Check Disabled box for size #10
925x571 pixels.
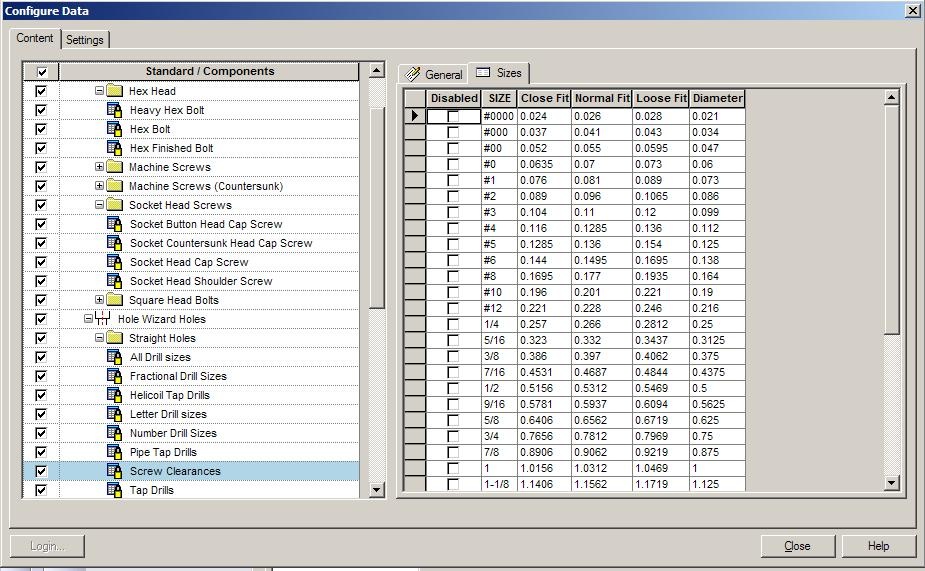(453, 292)
